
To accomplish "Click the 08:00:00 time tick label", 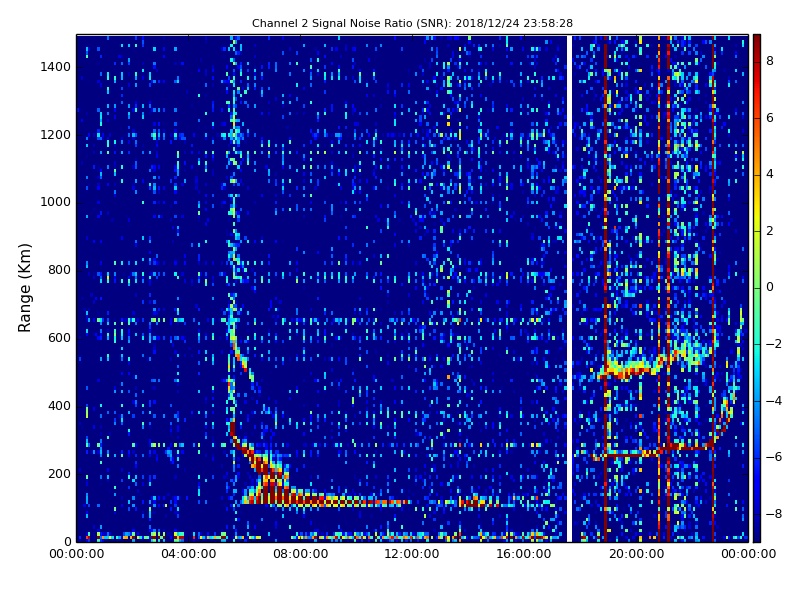I will click(301, 554).
